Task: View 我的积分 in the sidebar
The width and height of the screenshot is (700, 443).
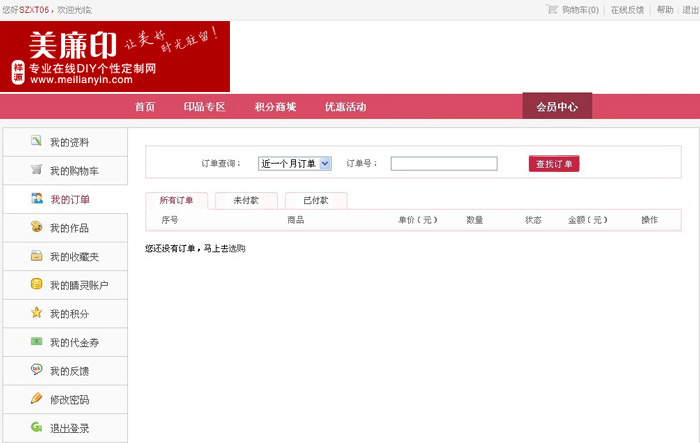Action: (x=65, y=313)
